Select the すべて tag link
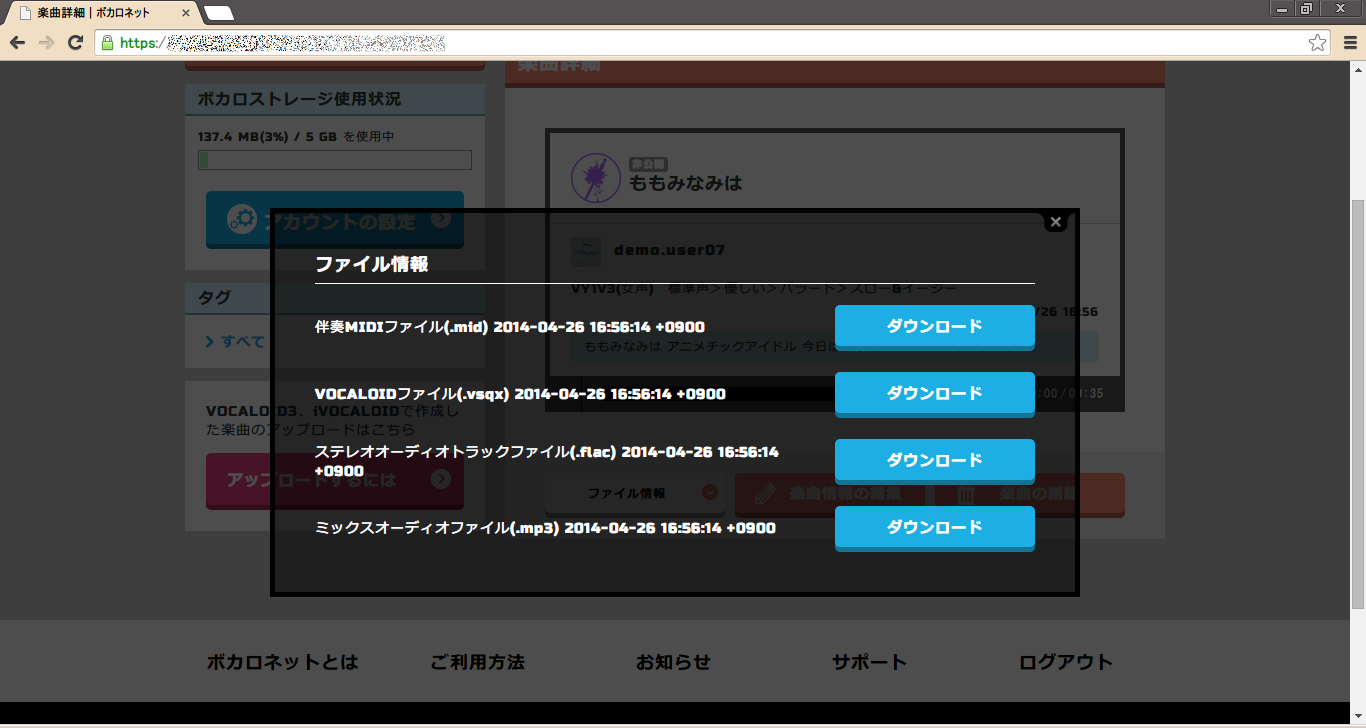This screenshot has width=1366, height=728. 235,342
